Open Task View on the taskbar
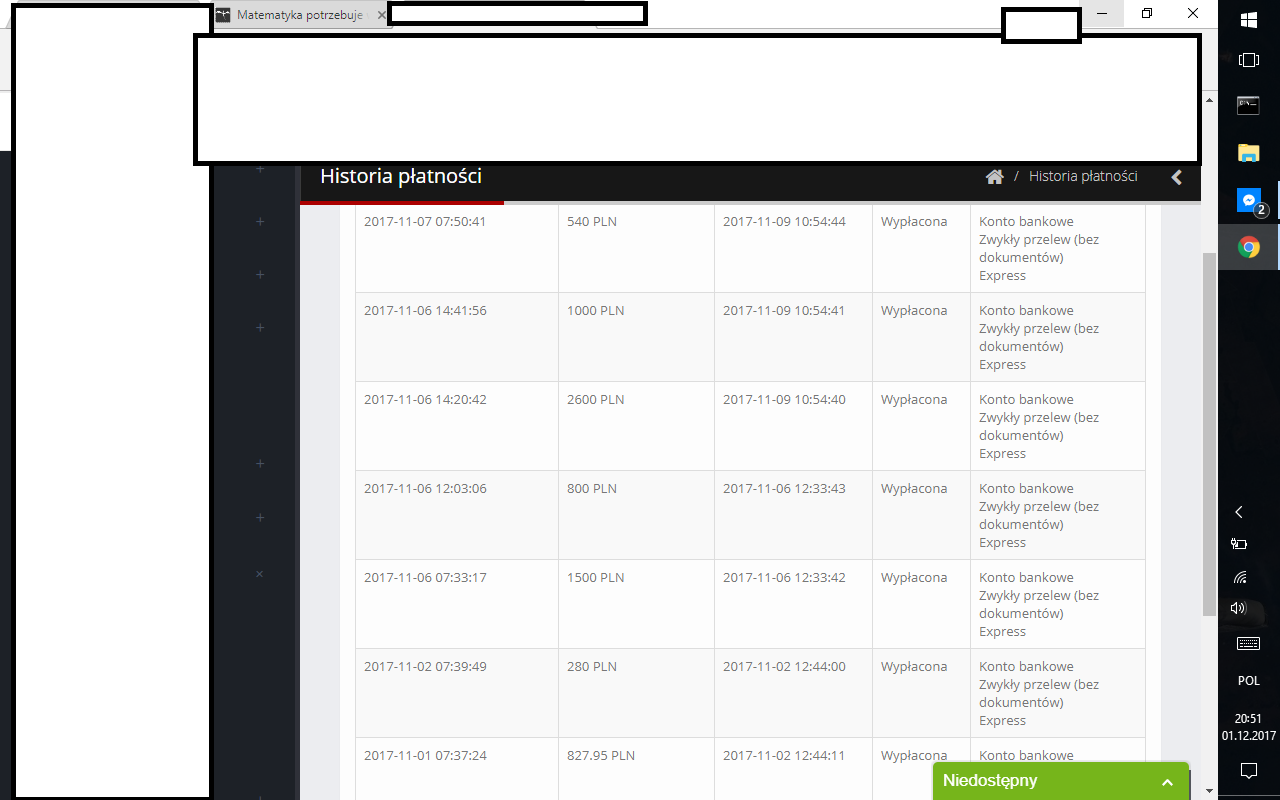Image resolution: width=1280 pixels, height=800 pixels. [1248, 60]
